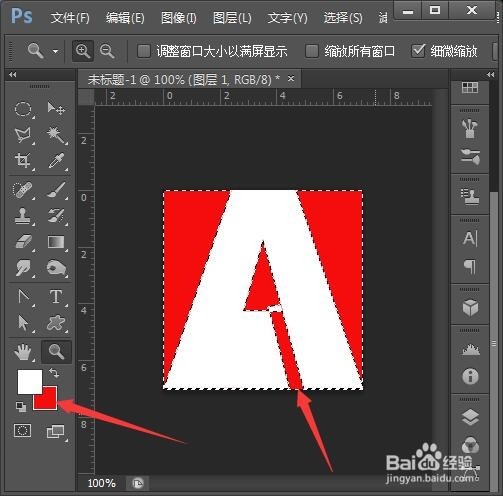503x496 pixels.
Task: Swap foreground and background colors
Action: click(x=54, y=373)
